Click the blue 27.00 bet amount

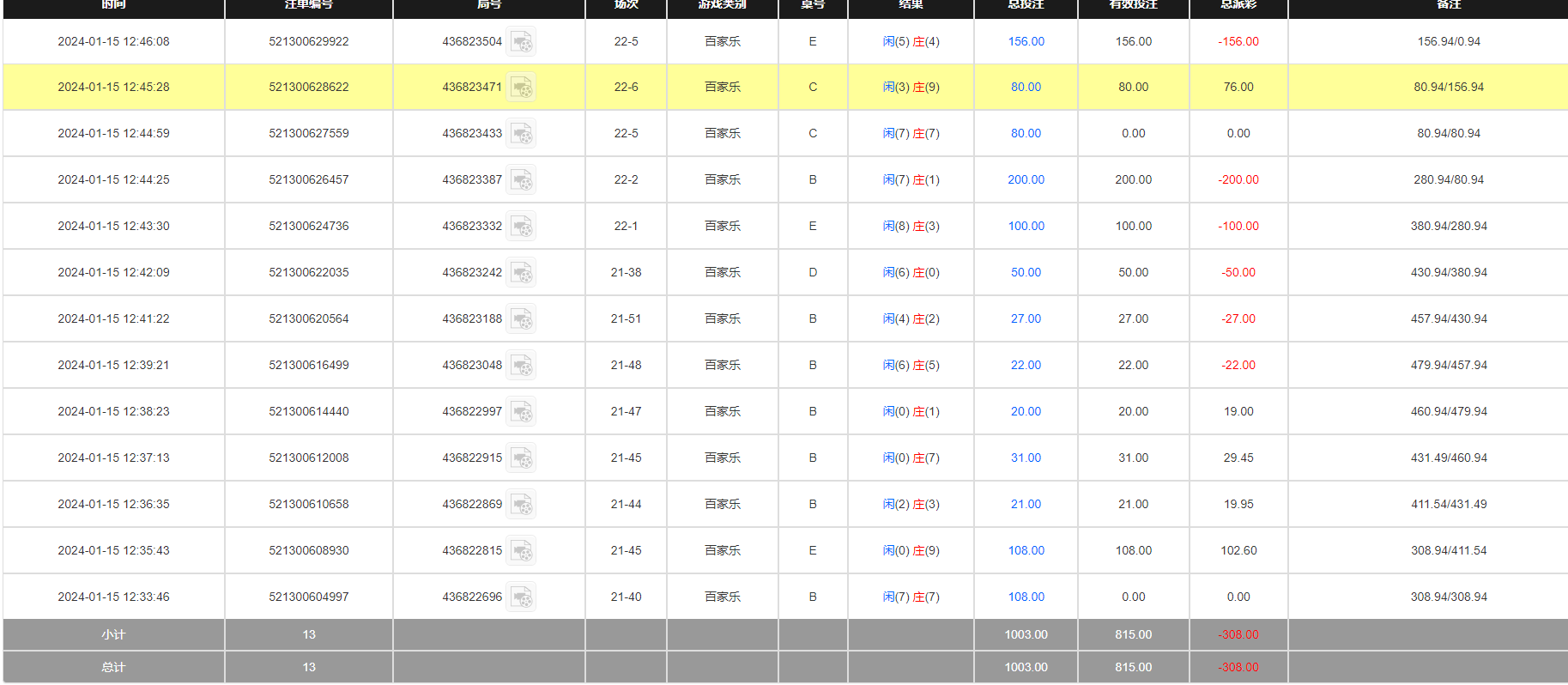pyautogui.click(x=1026, y=318)
